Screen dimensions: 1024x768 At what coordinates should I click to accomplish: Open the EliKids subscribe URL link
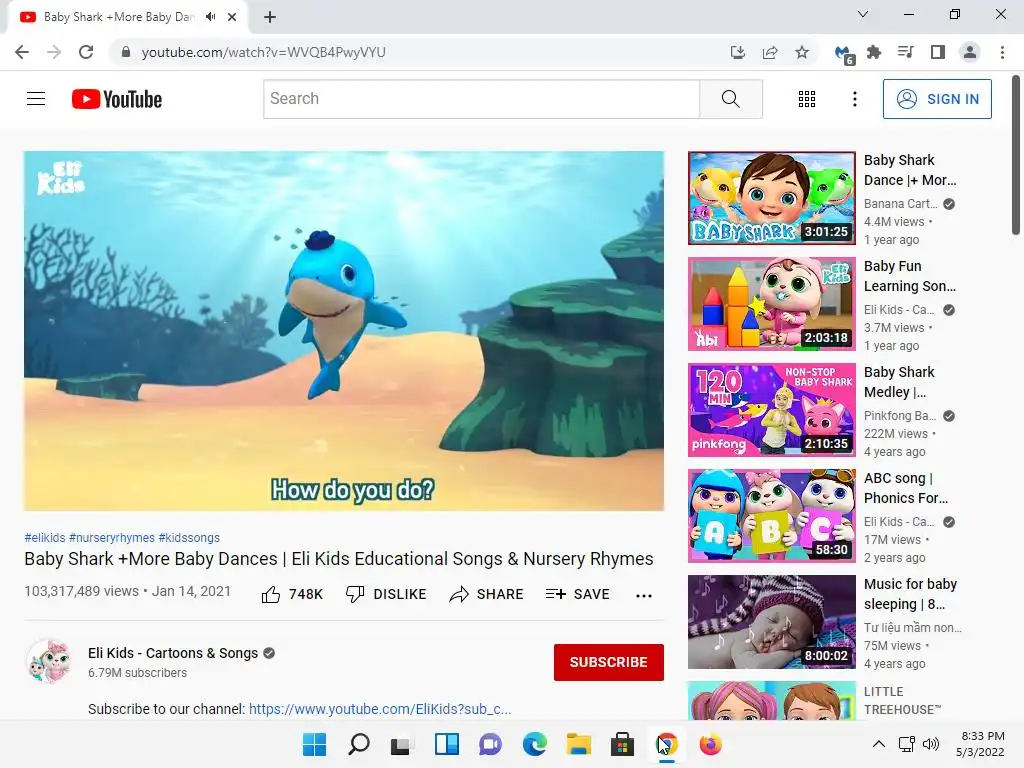(x=380, y=709)
